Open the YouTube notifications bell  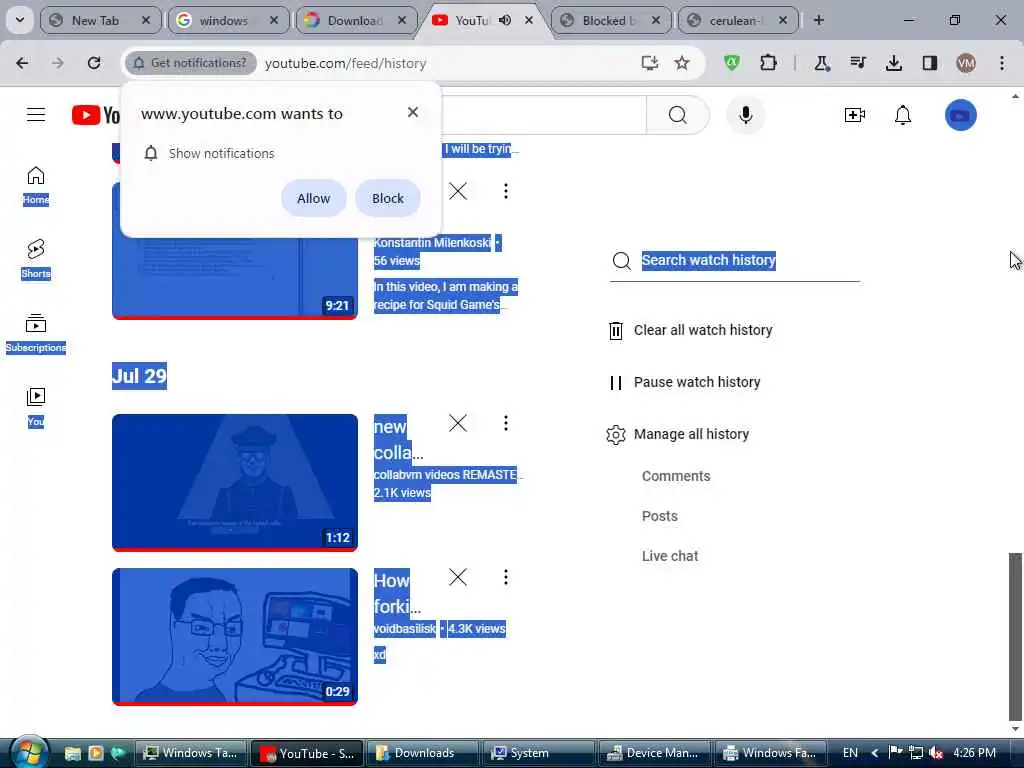[x=903, y=115]
